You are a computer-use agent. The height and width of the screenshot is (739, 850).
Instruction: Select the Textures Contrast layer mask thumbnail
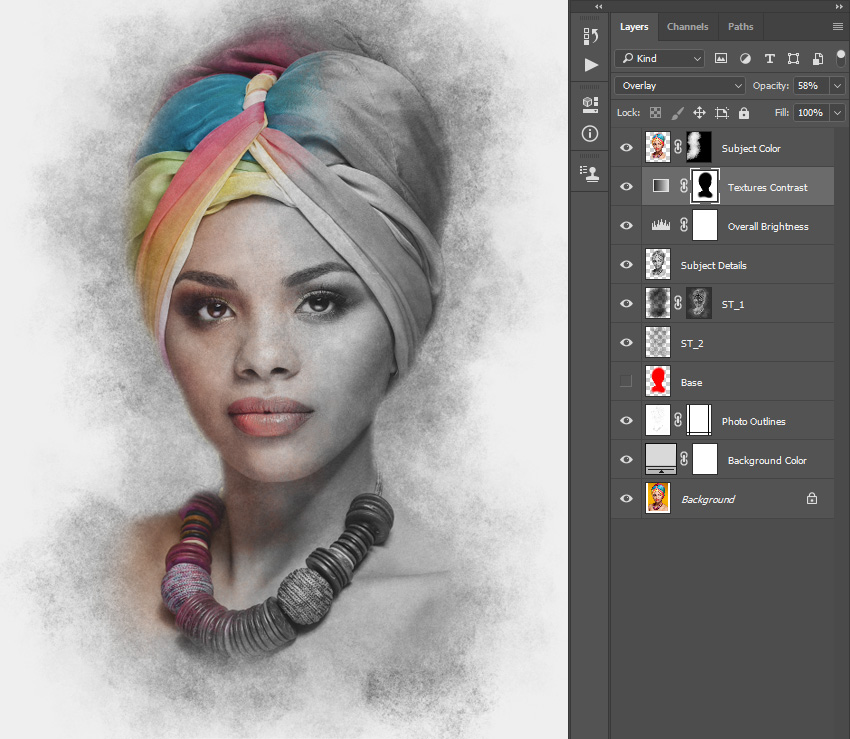coord(705,186)
